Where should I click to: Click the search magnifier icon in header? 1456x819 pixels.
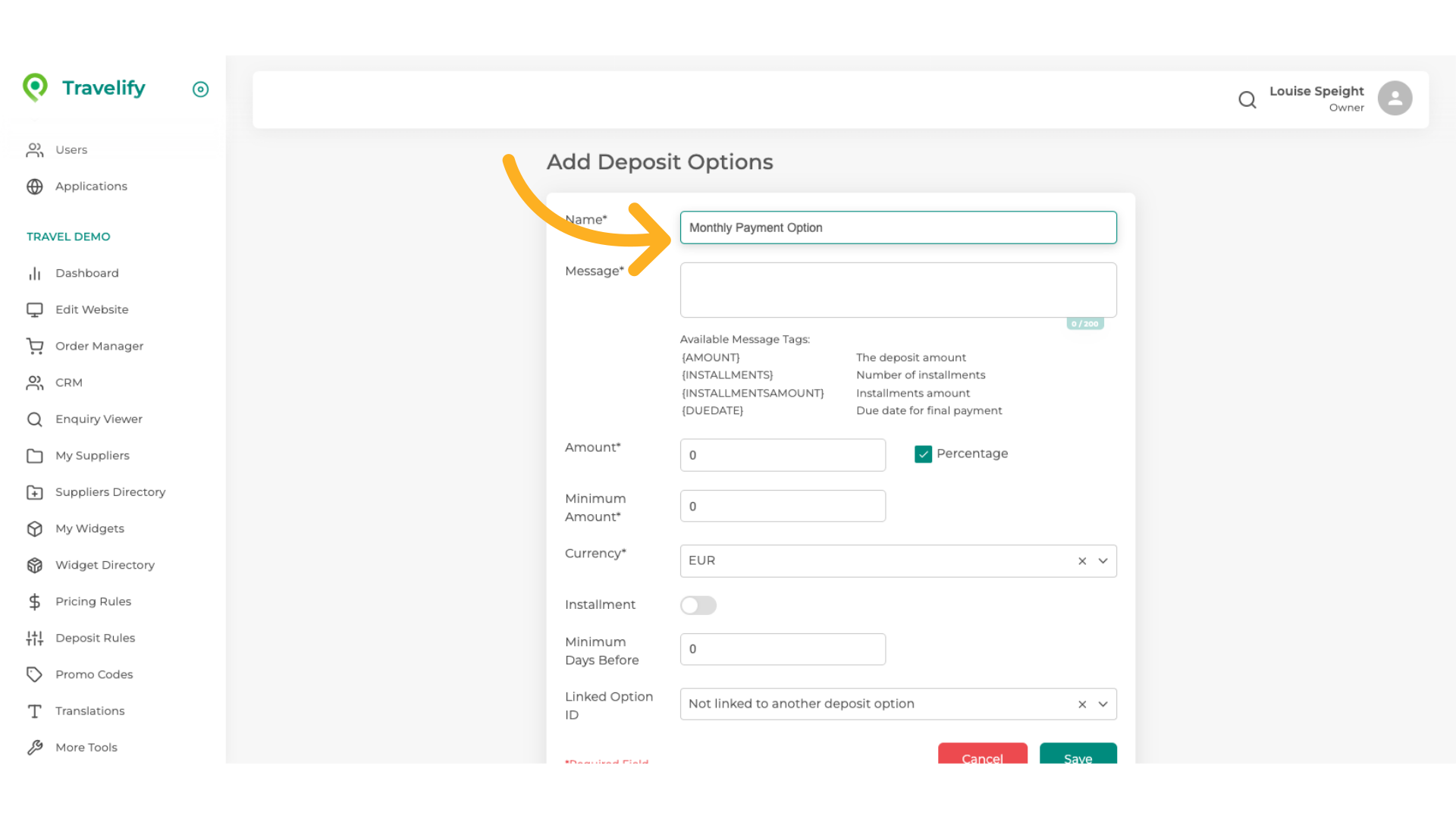[1247, 99]
